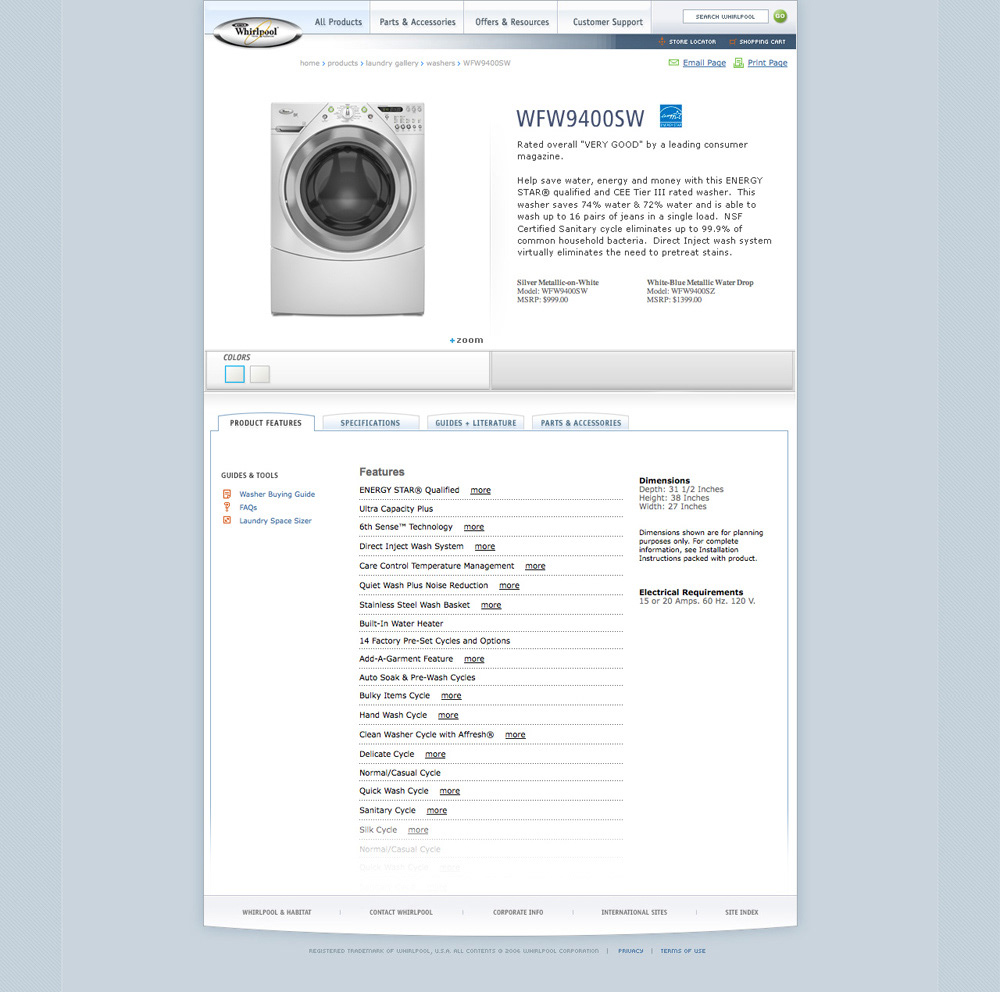
Task: Expand more for Quick Wash Cycle
Action: point(450,790)
